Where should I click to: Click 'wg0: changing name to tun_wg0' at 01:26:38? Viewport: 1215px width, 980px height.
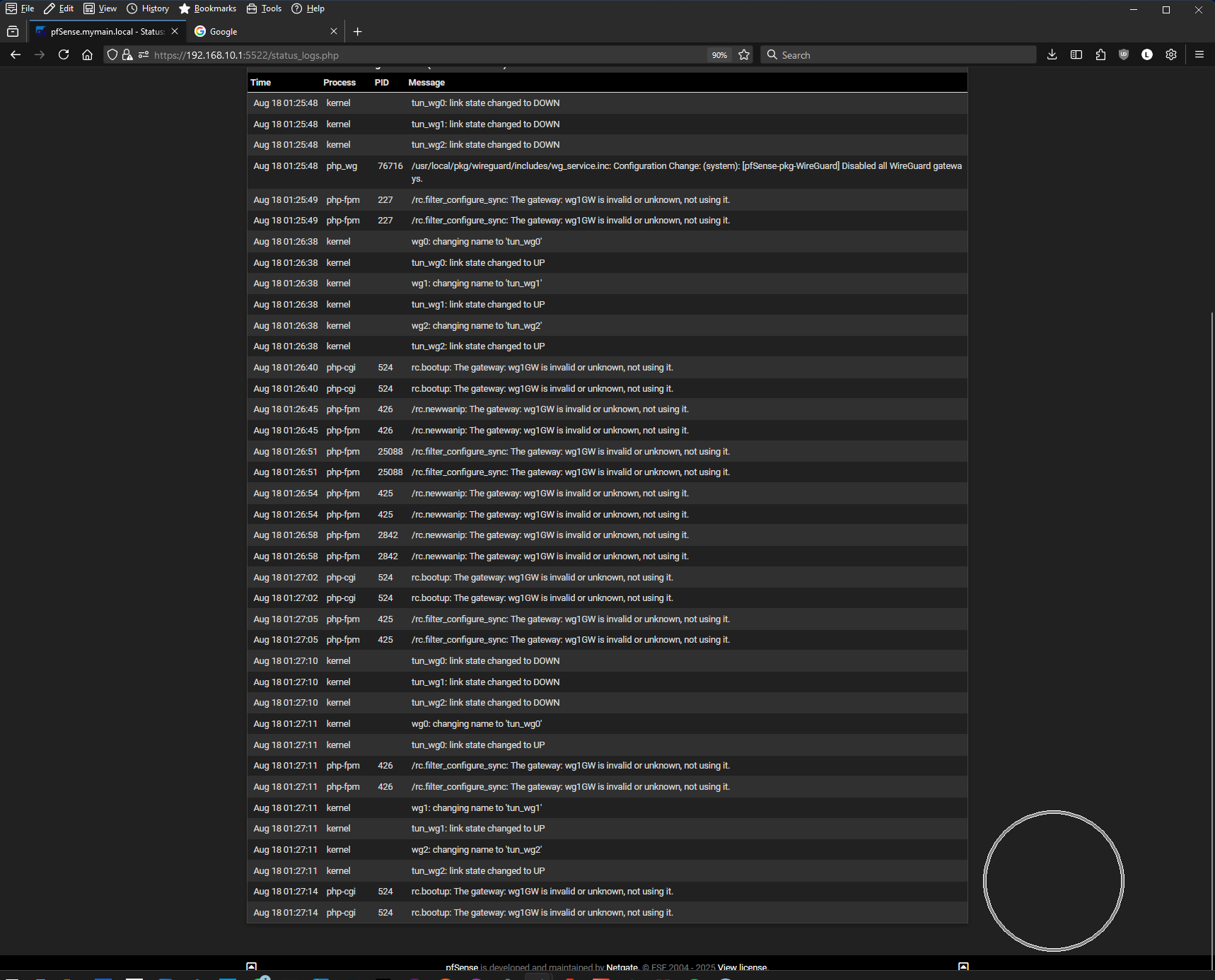(x=477, y=242)
